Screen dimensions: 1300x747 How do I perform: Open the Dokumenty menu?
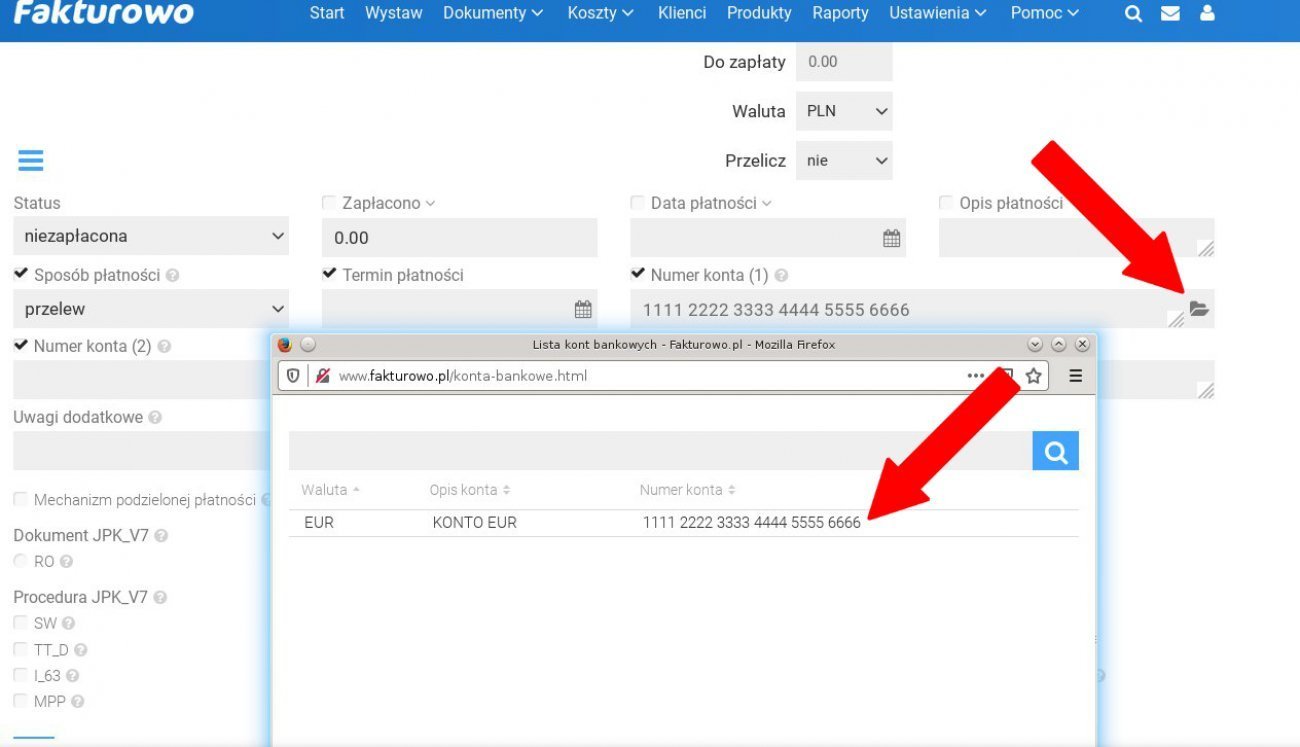pos(492,14)
